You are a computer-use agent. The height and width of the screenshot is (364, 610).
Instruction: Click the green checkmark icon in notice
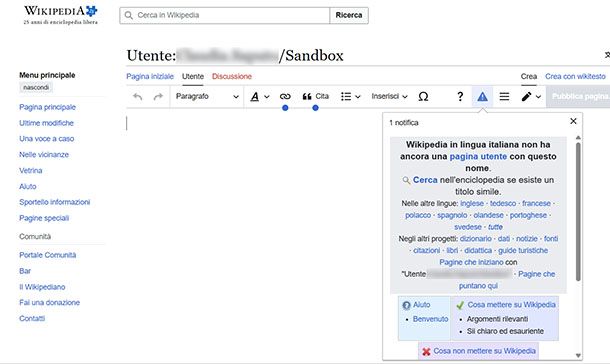[460, 305]
